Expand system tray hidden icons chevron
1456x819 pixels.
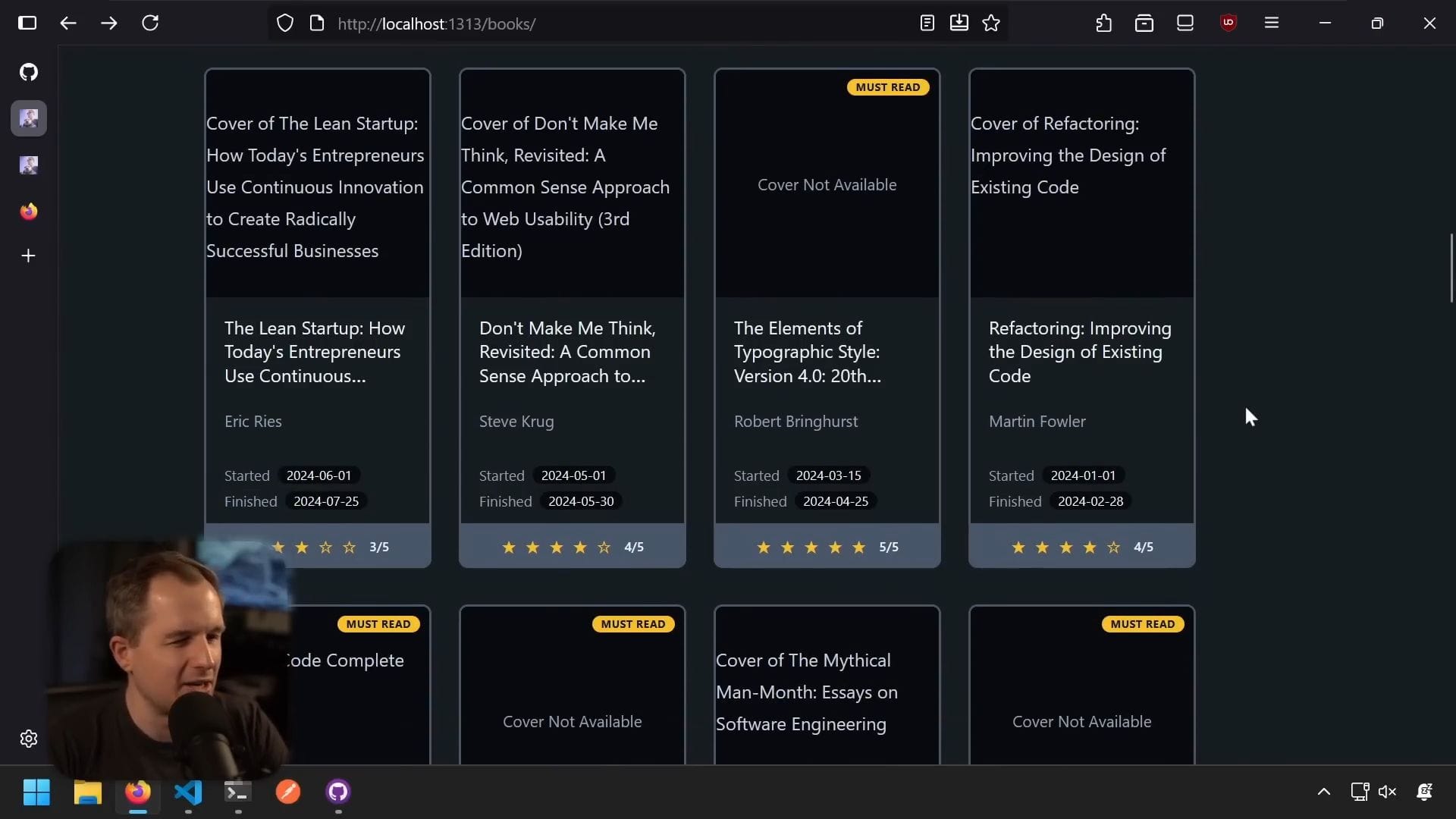point(1324,792)
